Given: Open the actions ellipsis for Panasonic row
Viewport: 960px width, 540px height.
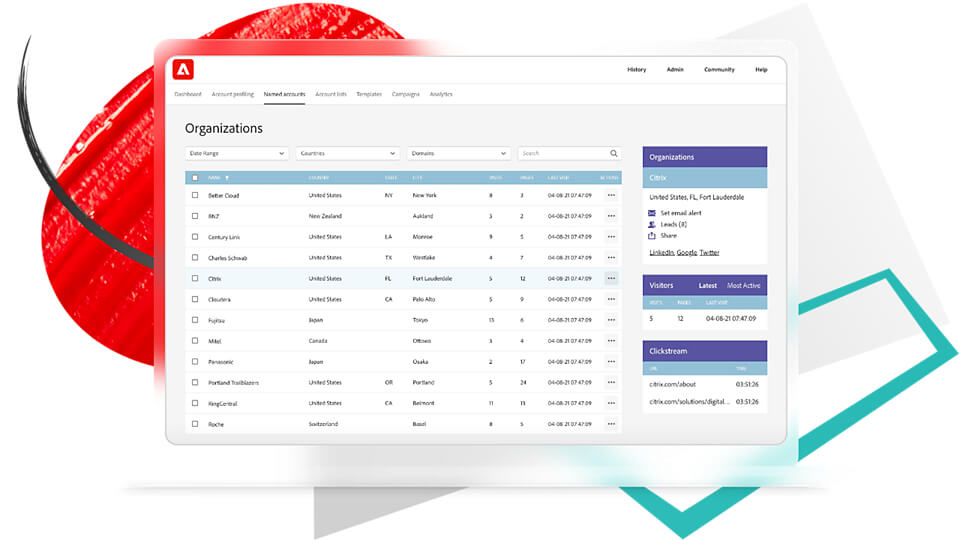Looking at the screenshot, I should click(611, 362).
